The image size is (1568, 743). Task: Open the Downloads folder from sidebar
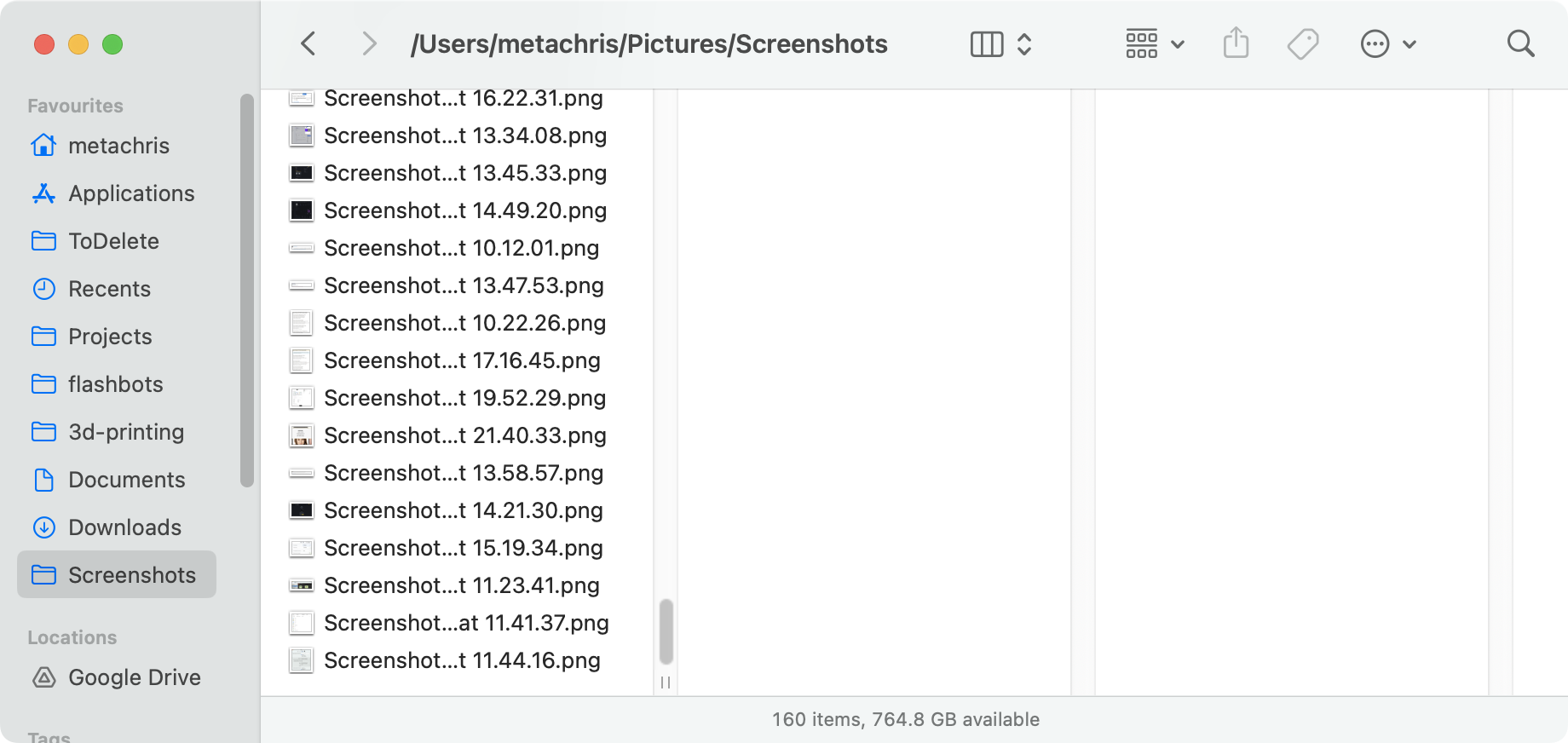click(x=124, y=527)
